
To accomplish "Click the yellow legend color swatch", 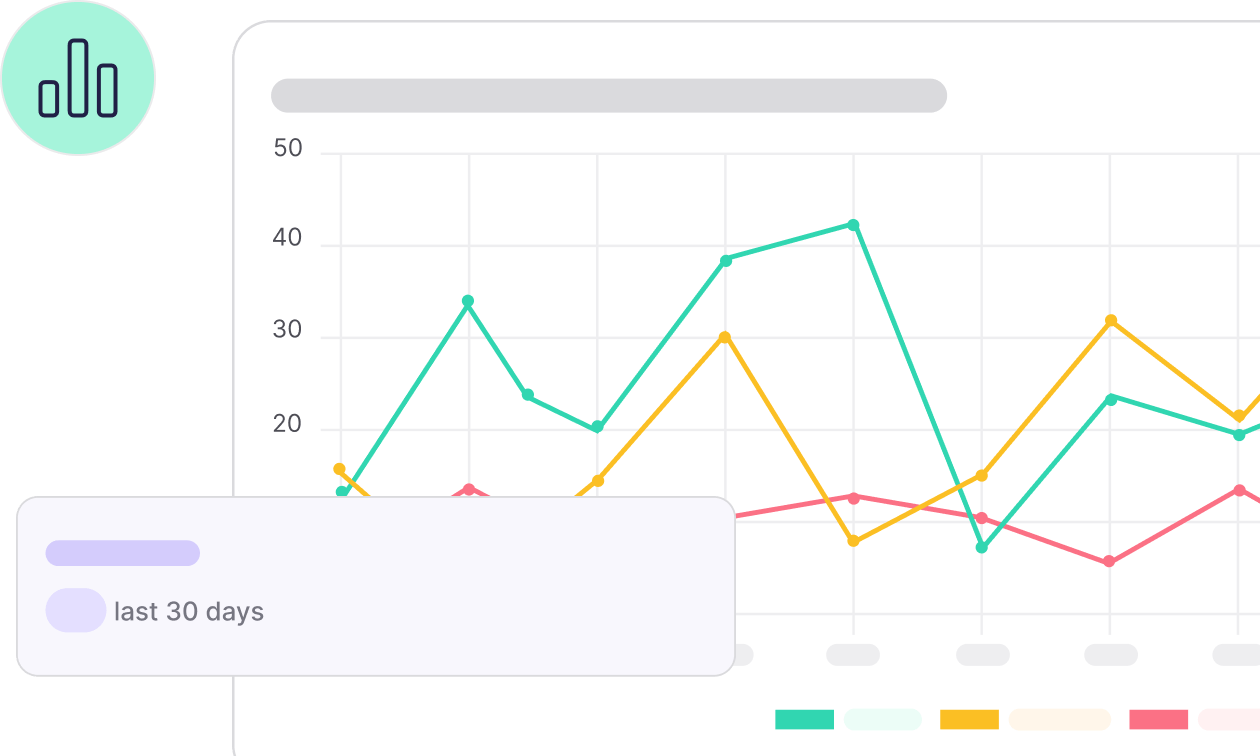I will pos(969,719).
